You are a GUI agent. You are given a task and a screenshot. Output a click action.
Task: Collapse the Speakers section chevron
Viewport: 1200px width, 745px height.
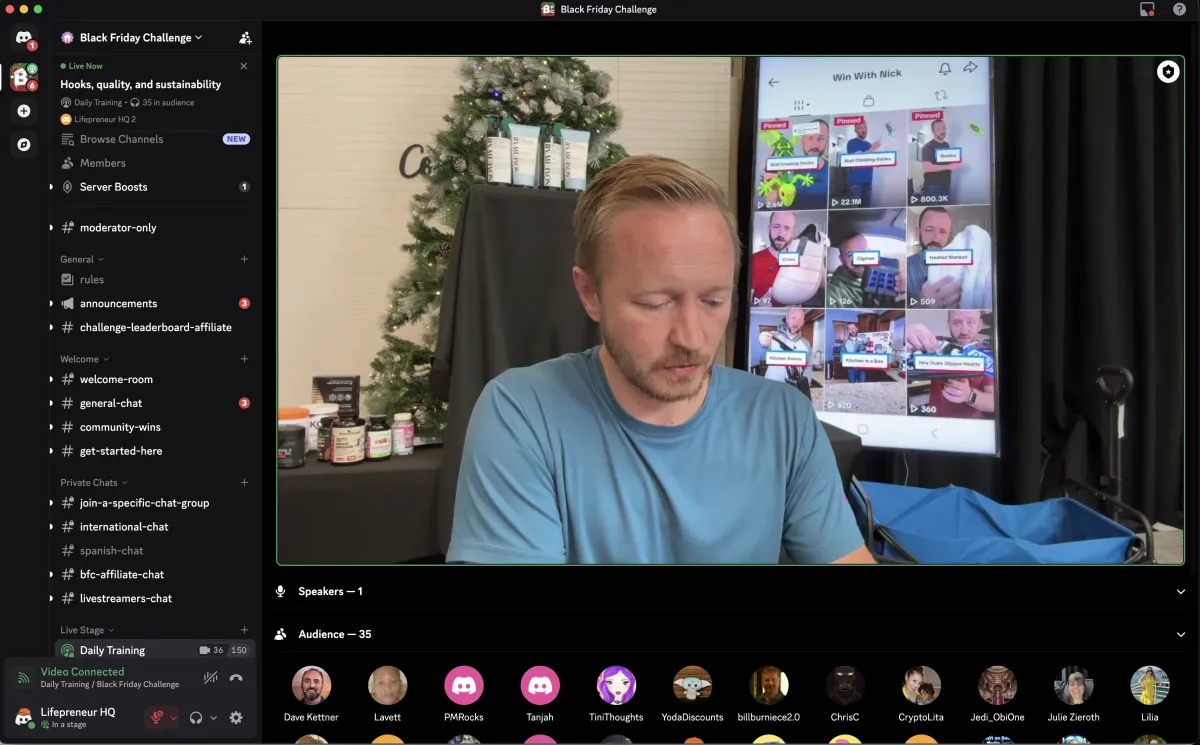(1181, 592)
